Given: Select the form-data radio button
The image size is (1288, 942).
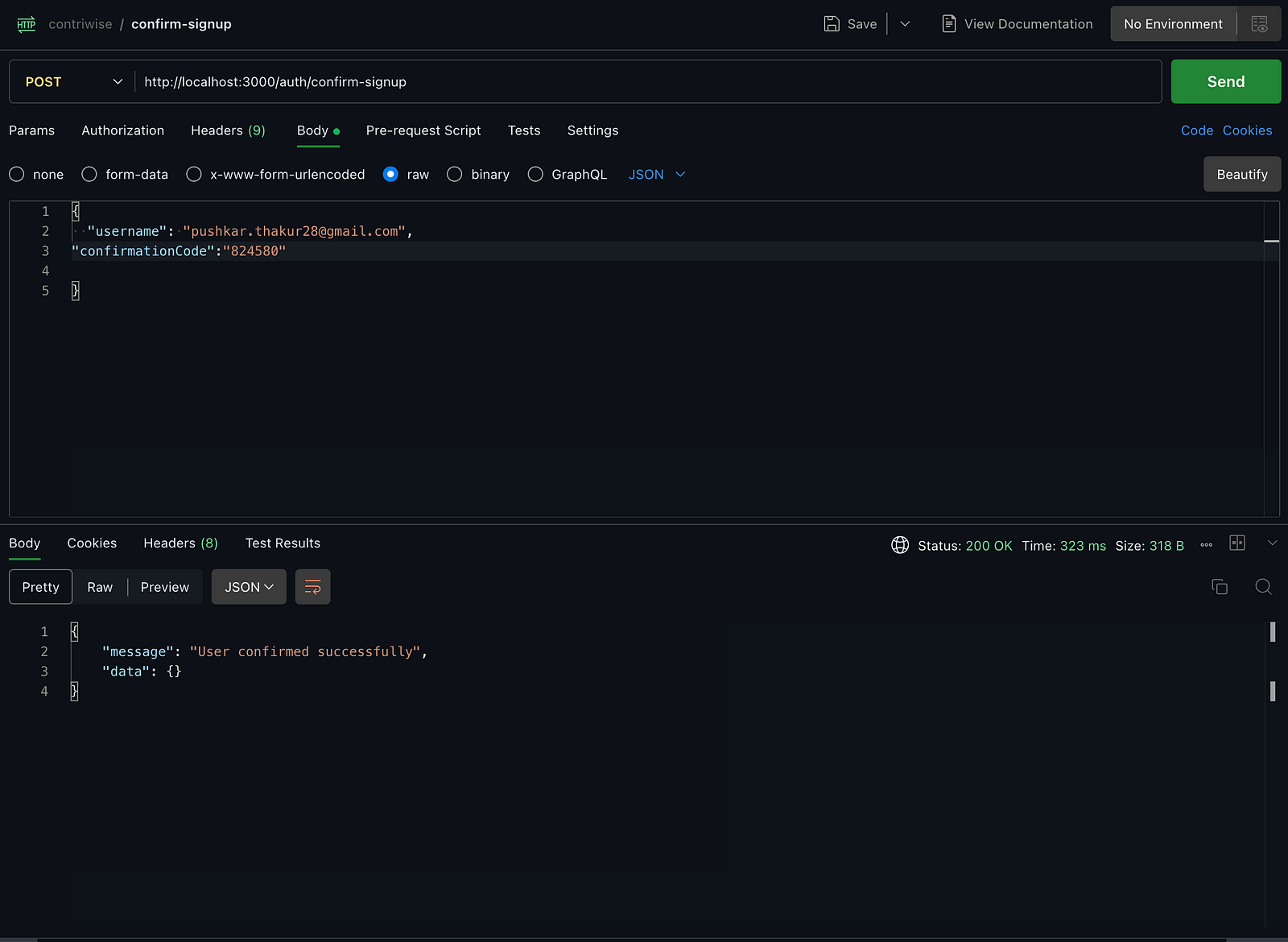Looking at the screenshot, I should click(x=89, y=174).
